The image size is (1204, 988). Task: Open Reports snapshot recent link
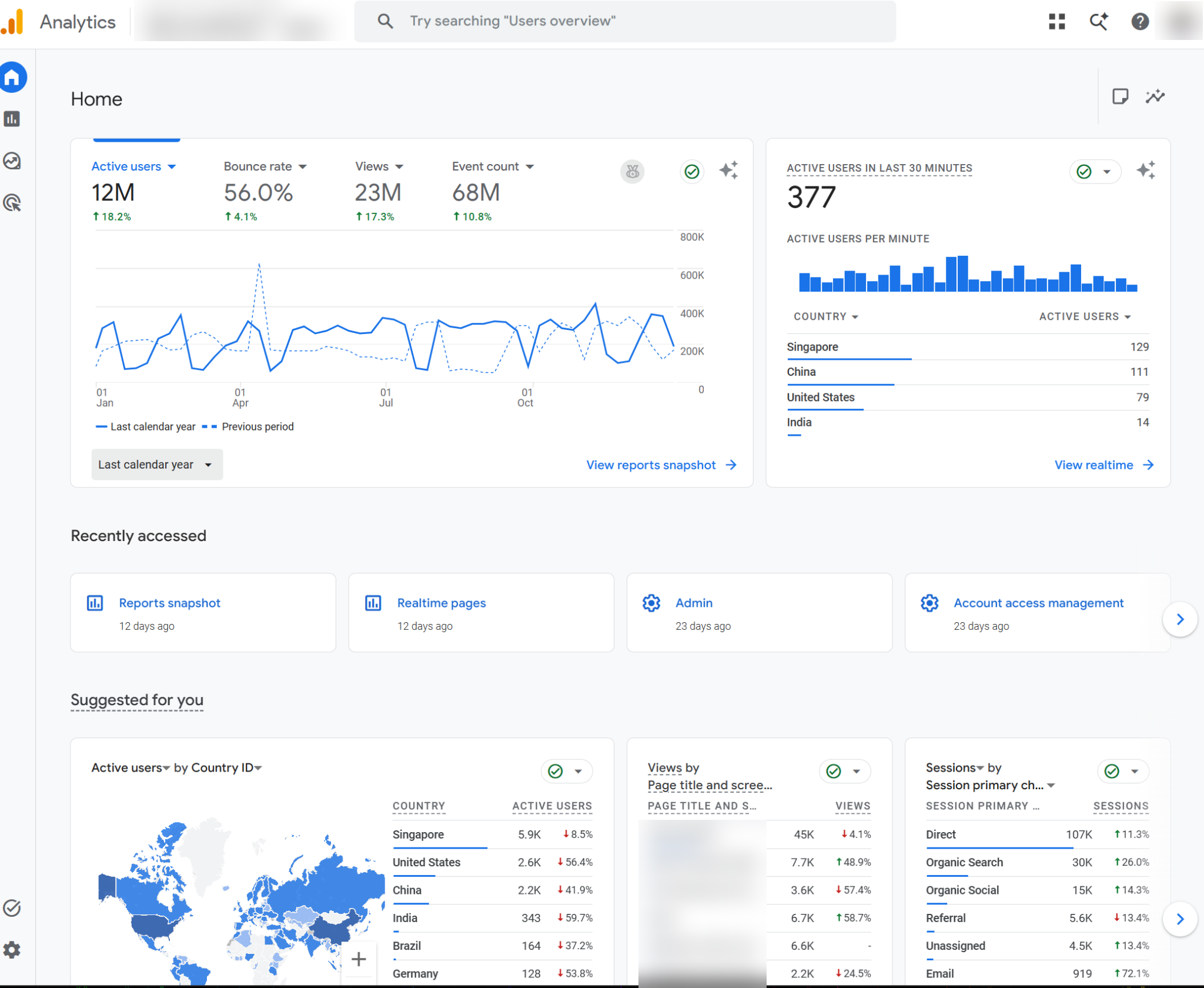click(x=169, y=603)
